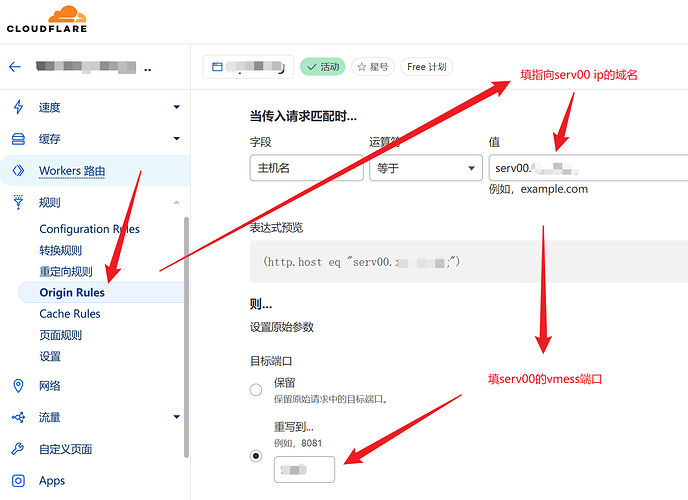688x500 pixels.
Task: Click the 流量 sidebar label
Action: (50, 417)
